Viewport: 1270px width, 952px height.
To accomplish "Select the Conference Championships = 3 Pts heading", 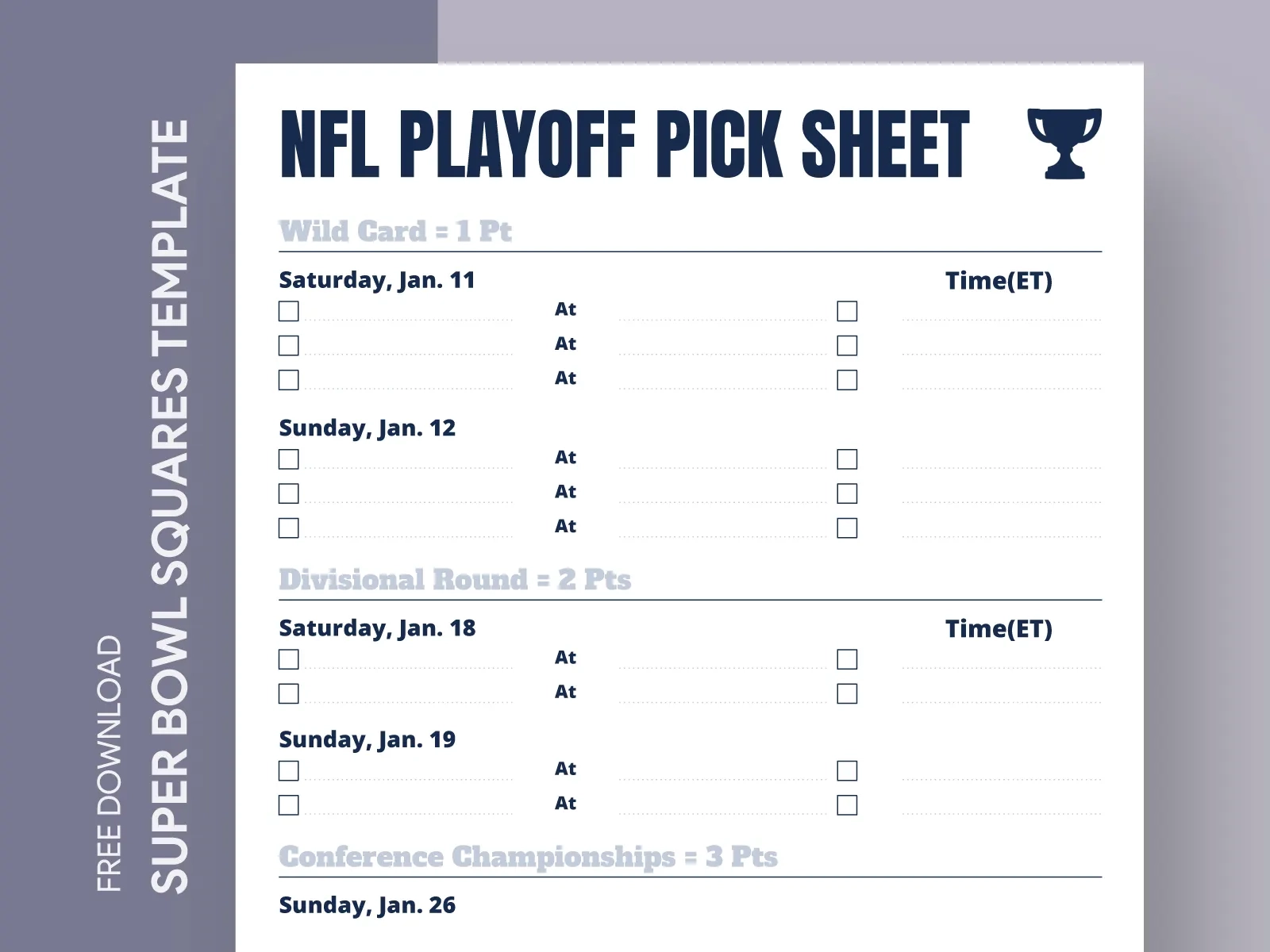I will click(528, 857).
